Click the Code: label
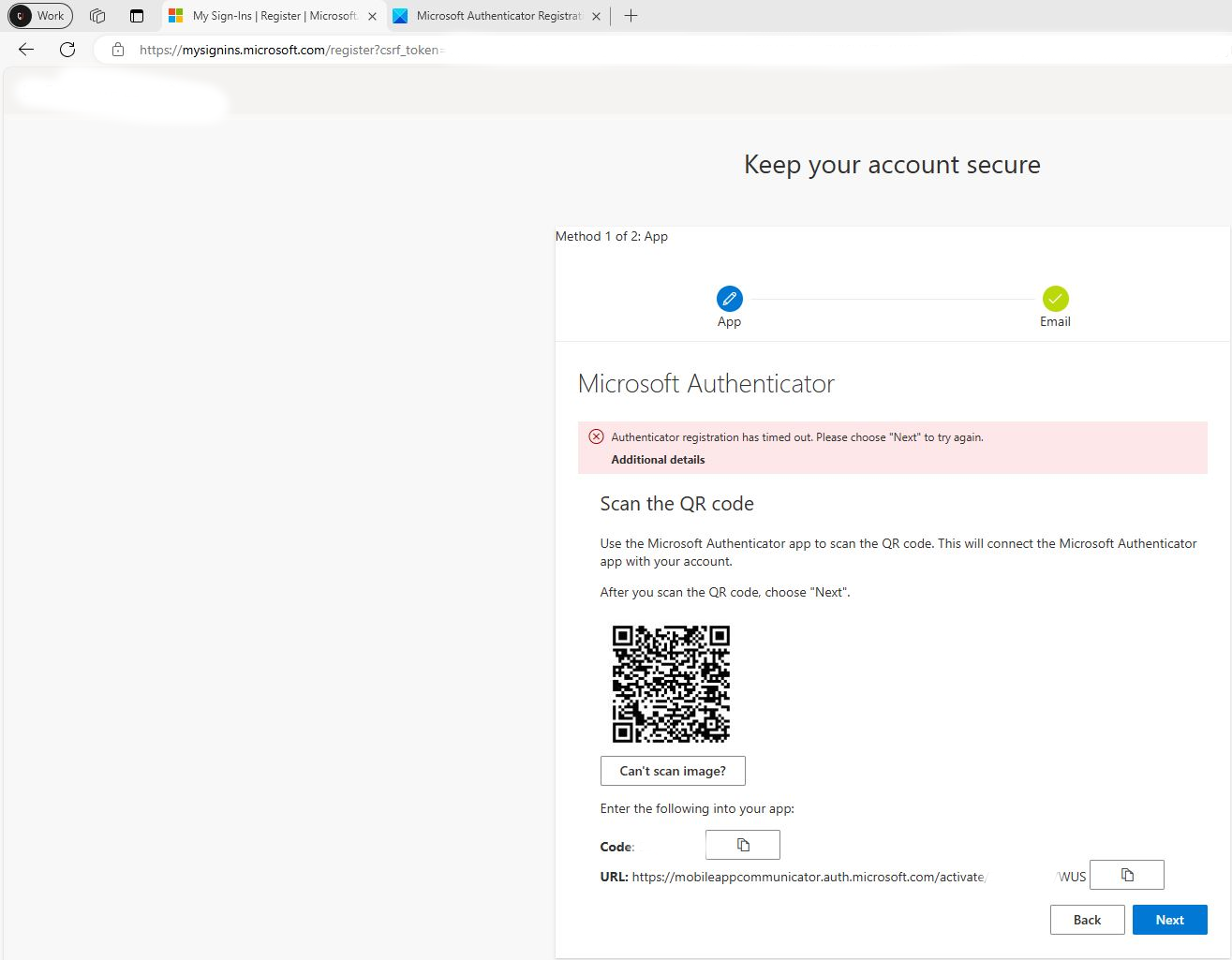Viewport: 1232px width, 960px height. [x=616, y=847]
